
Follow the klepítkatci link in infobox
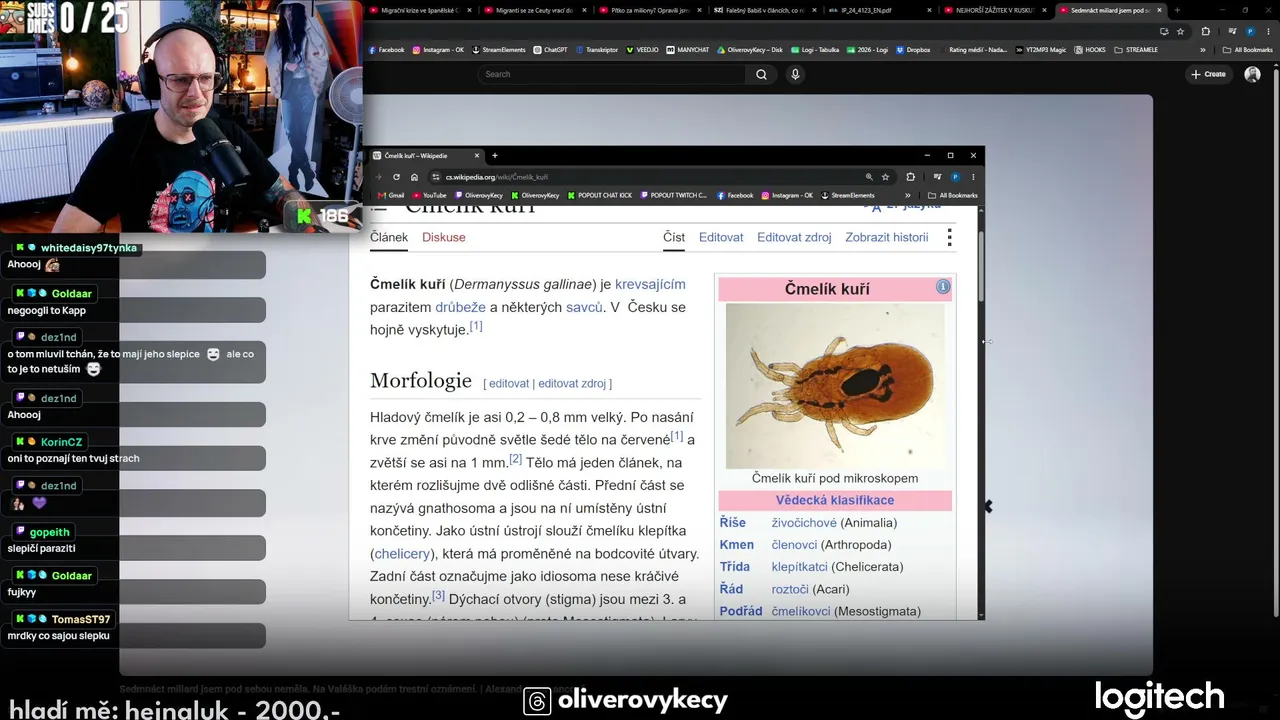(x=800, y=567)
